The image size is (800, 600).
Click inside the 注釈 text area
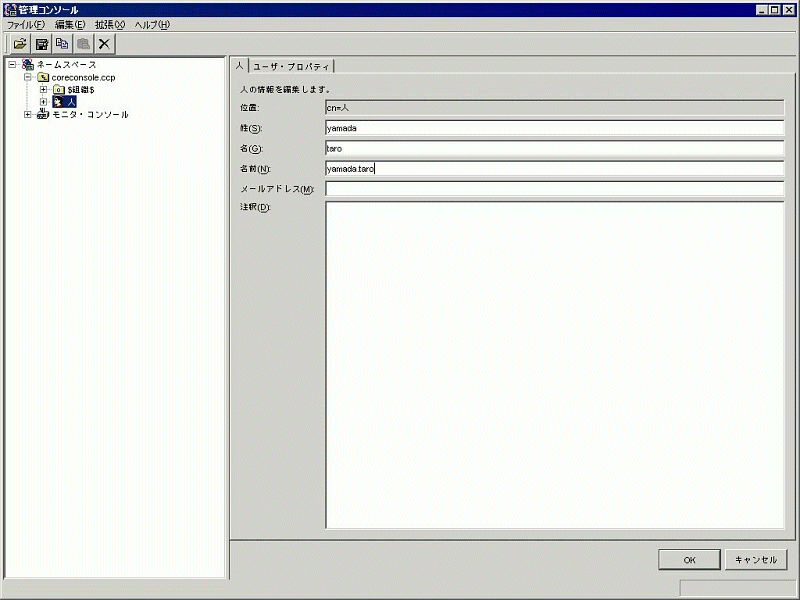pos(554,365)
